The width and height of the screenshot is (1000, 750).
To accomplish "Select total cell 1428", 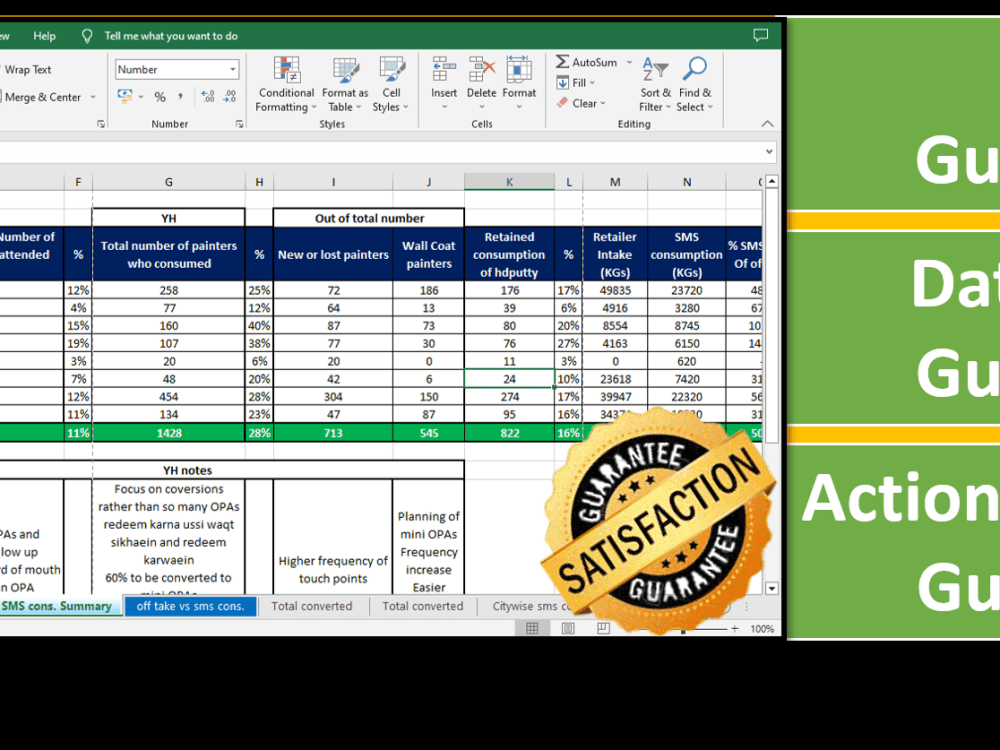I will coord(169,433).
